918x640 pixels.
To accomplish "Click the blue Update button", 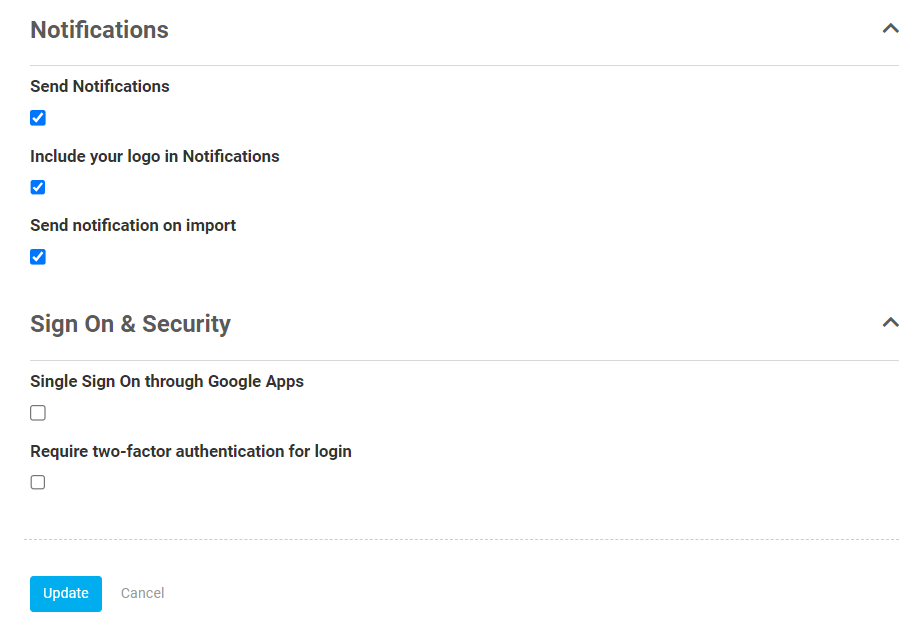I will 66,594.
